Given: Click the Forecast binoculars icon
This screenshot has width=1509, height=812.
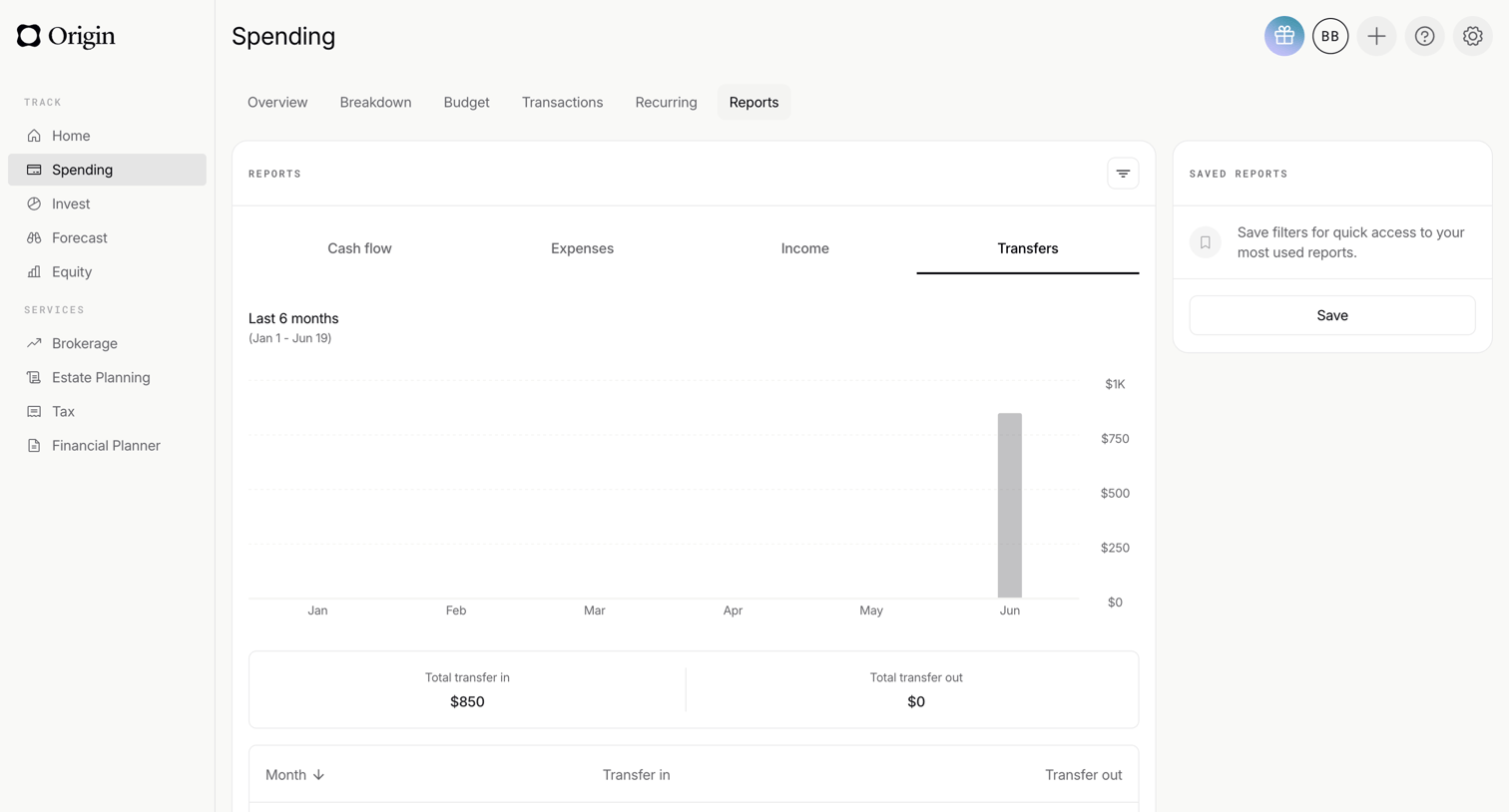Looking at the screenshot, I should 34,237.
